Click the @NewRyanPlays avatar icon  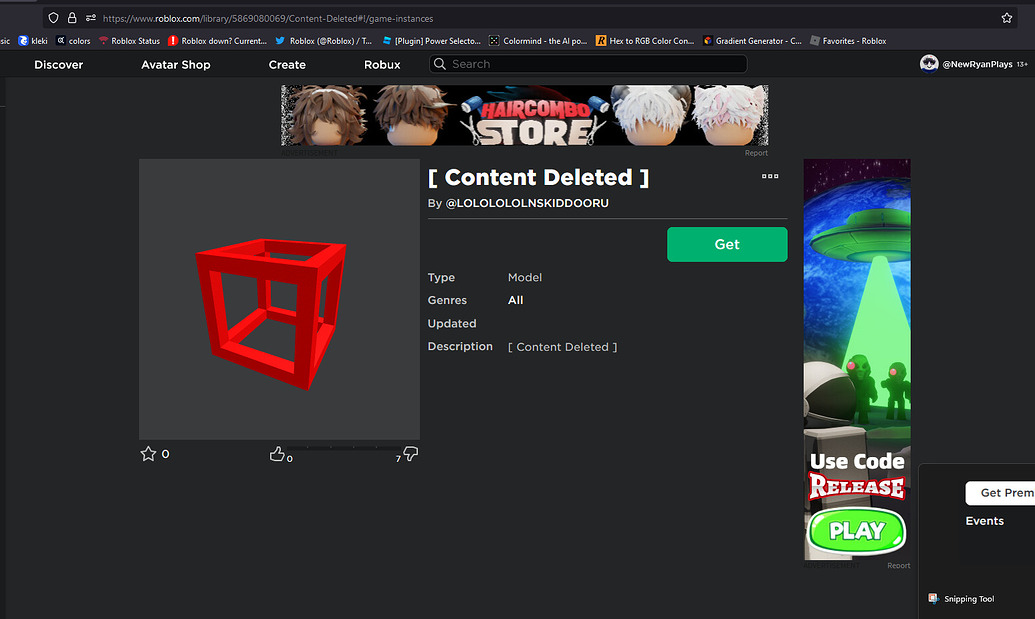click(x=929, y=63)
